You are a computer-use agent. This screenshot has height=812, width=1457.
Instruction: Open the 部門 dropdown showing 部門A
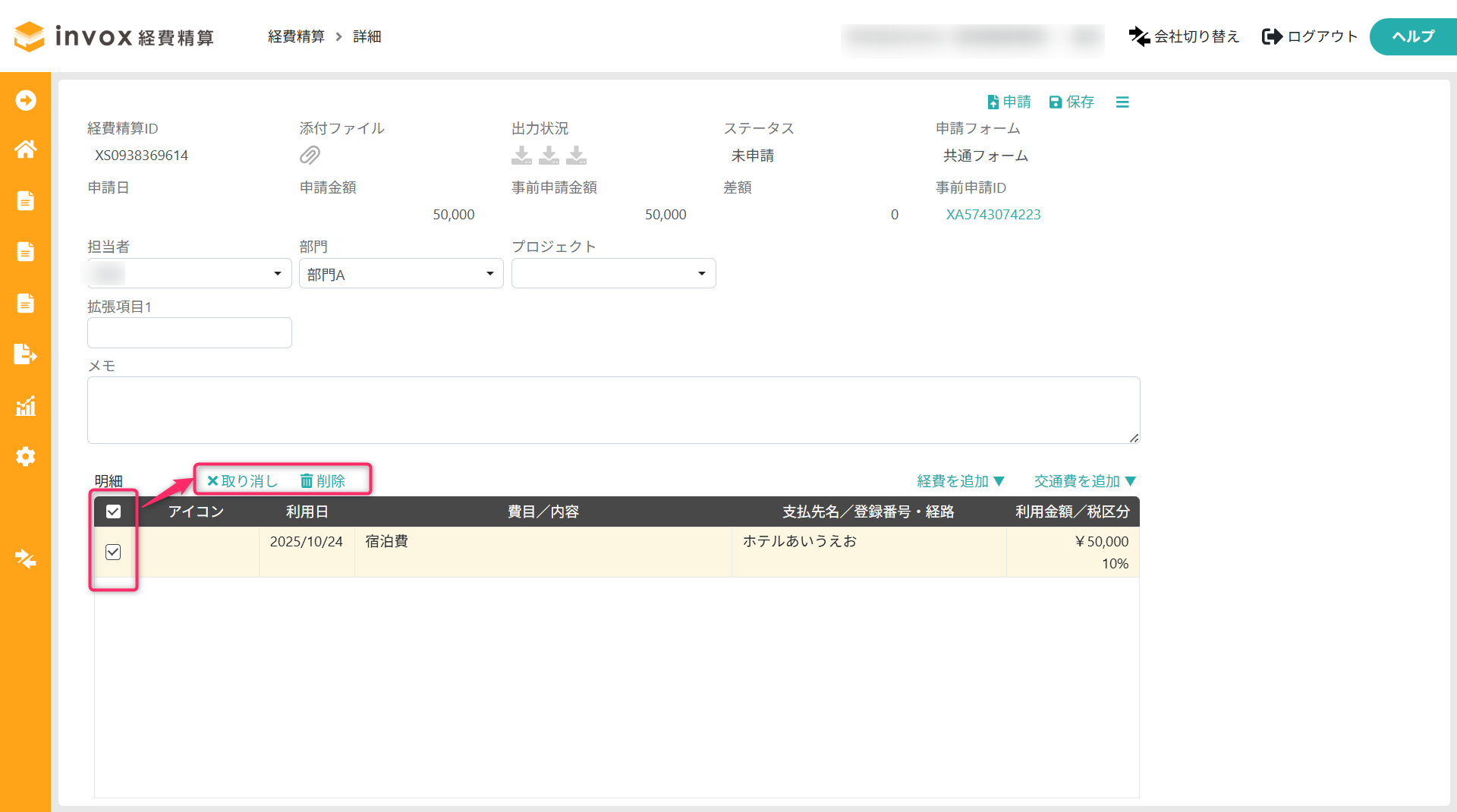[x=401, y=273]
